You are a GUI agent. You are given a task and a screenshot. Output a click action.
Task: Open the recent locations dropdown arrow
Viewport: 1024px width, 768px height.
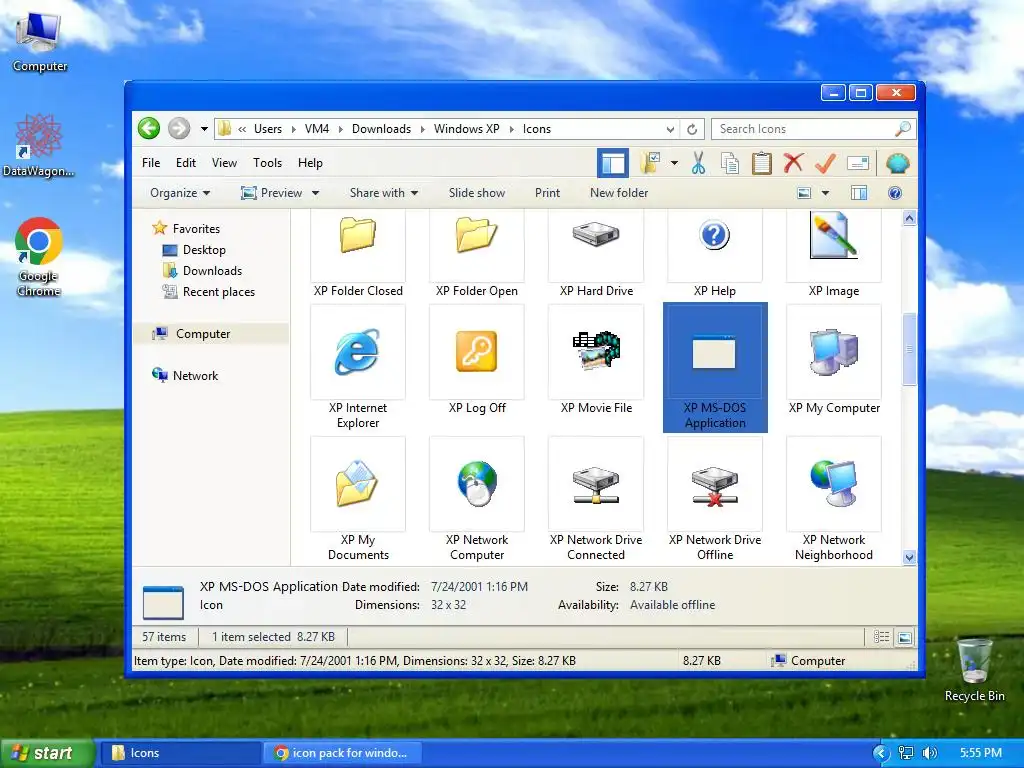click(x=204, y=129)
